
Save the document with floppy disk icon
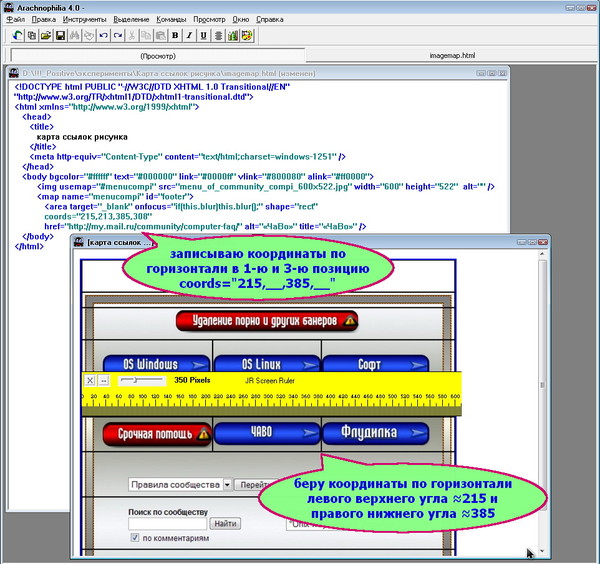coord(60,36)
